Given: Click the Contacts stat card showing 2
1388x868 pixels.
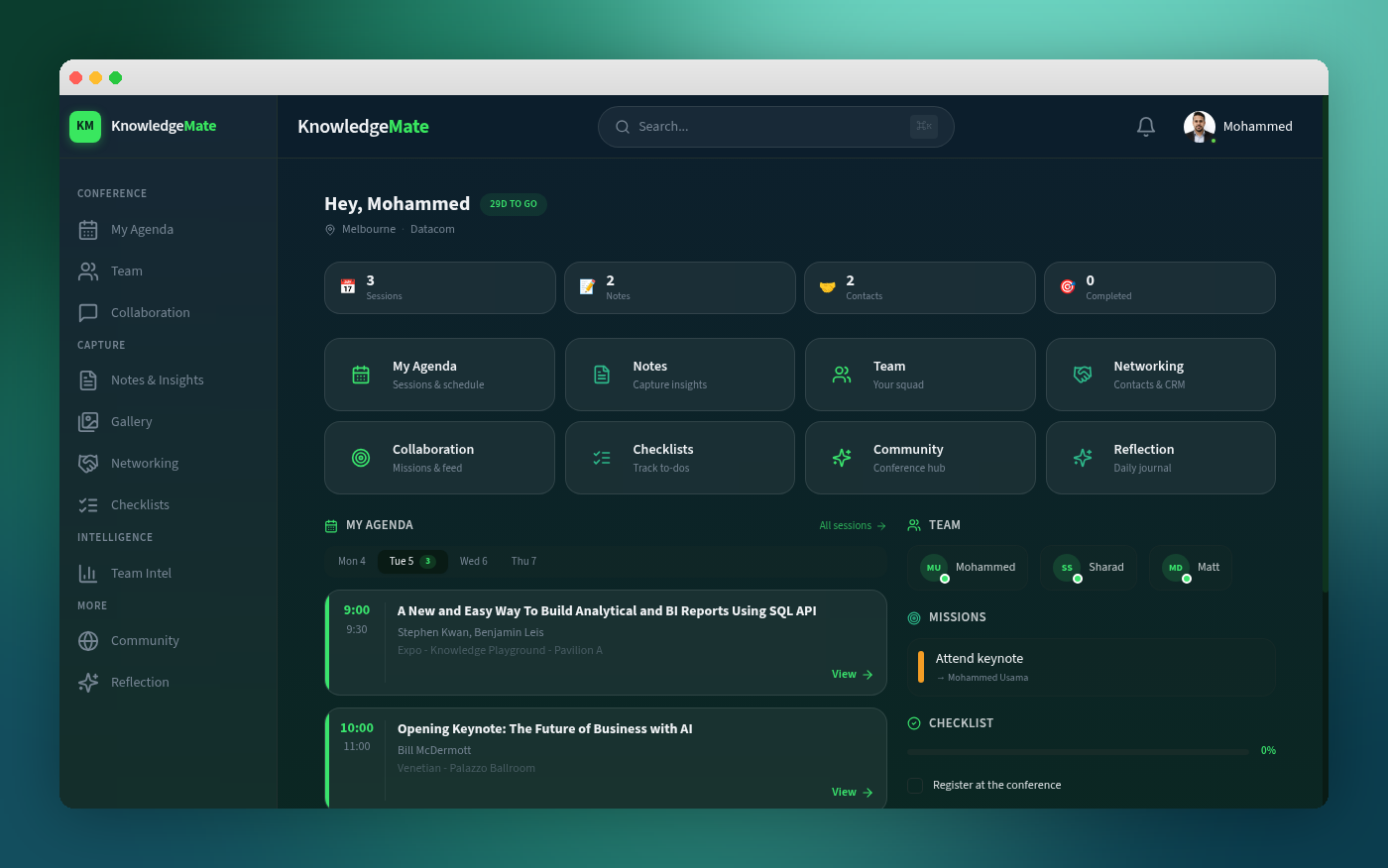Looking at the screenshot, I should 920,288.
